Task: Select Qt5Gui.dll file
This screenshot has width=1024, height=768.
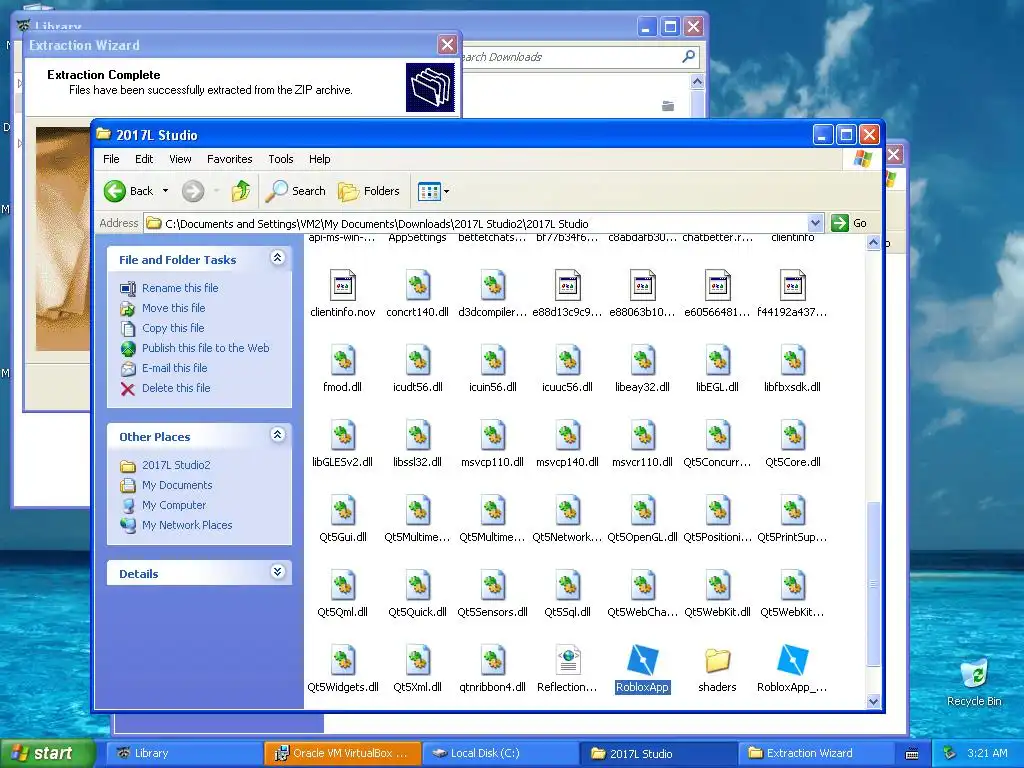Action: 343,510
